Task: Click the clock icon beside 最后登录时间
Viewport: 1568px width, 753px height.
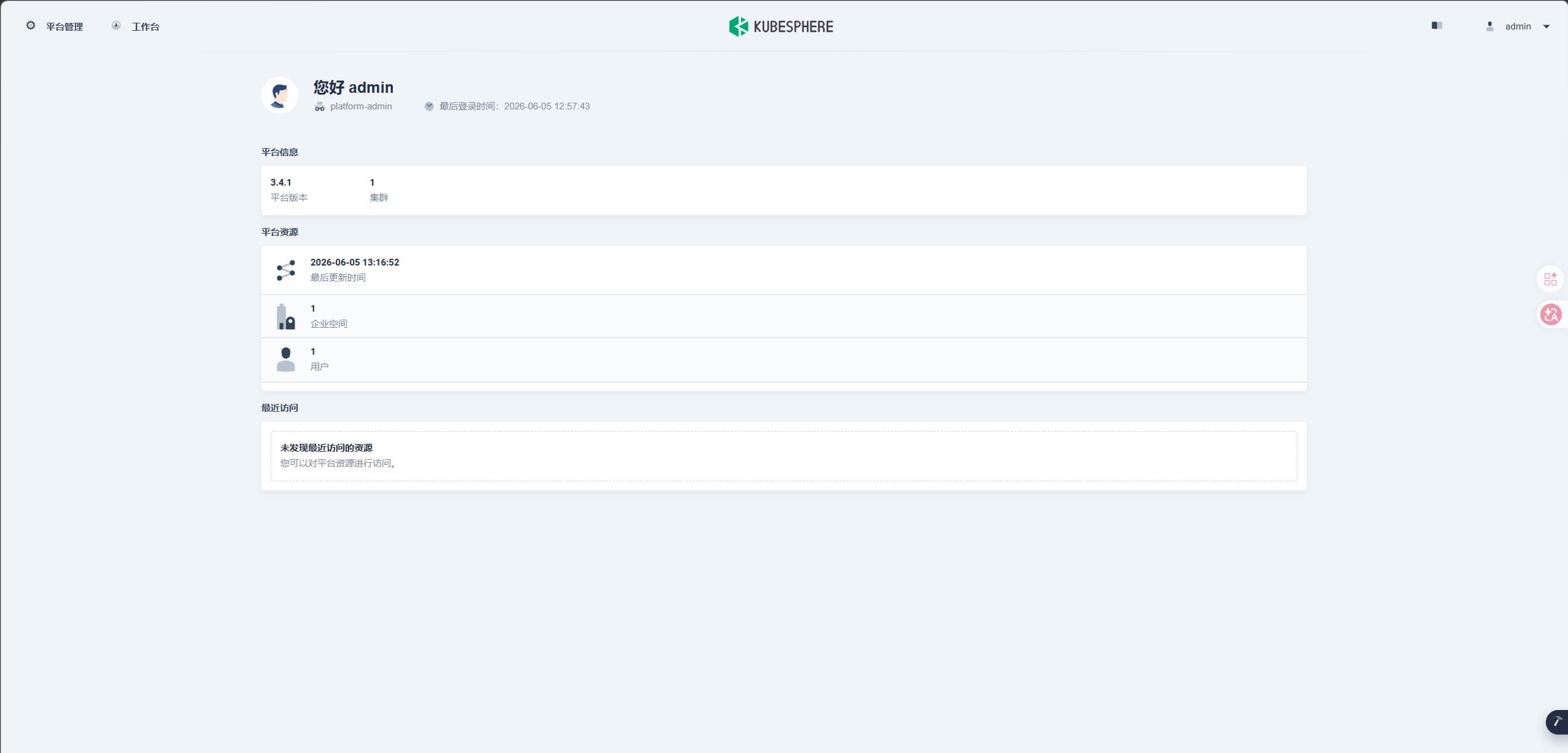Action: (x=429, y=106)
